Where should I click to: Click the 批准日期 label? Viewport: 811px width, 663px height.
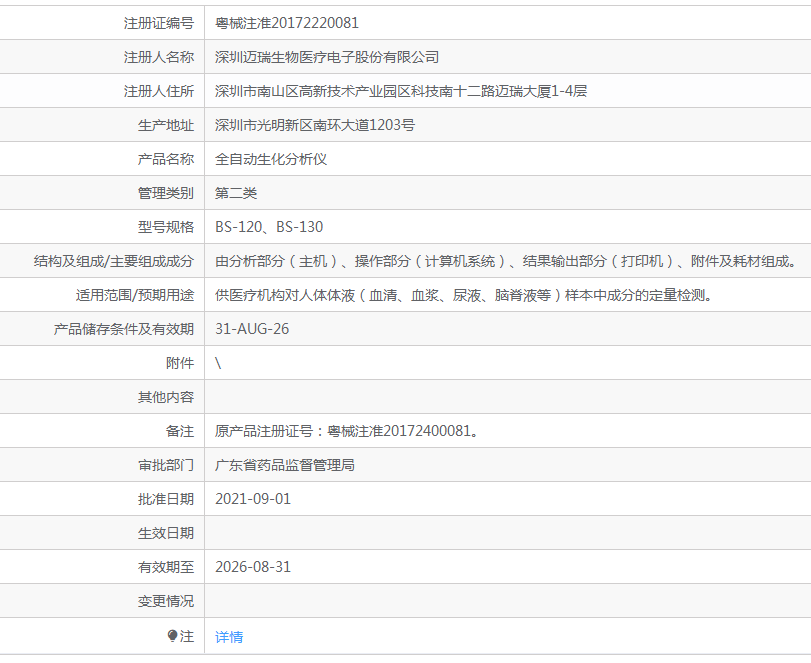166,499
